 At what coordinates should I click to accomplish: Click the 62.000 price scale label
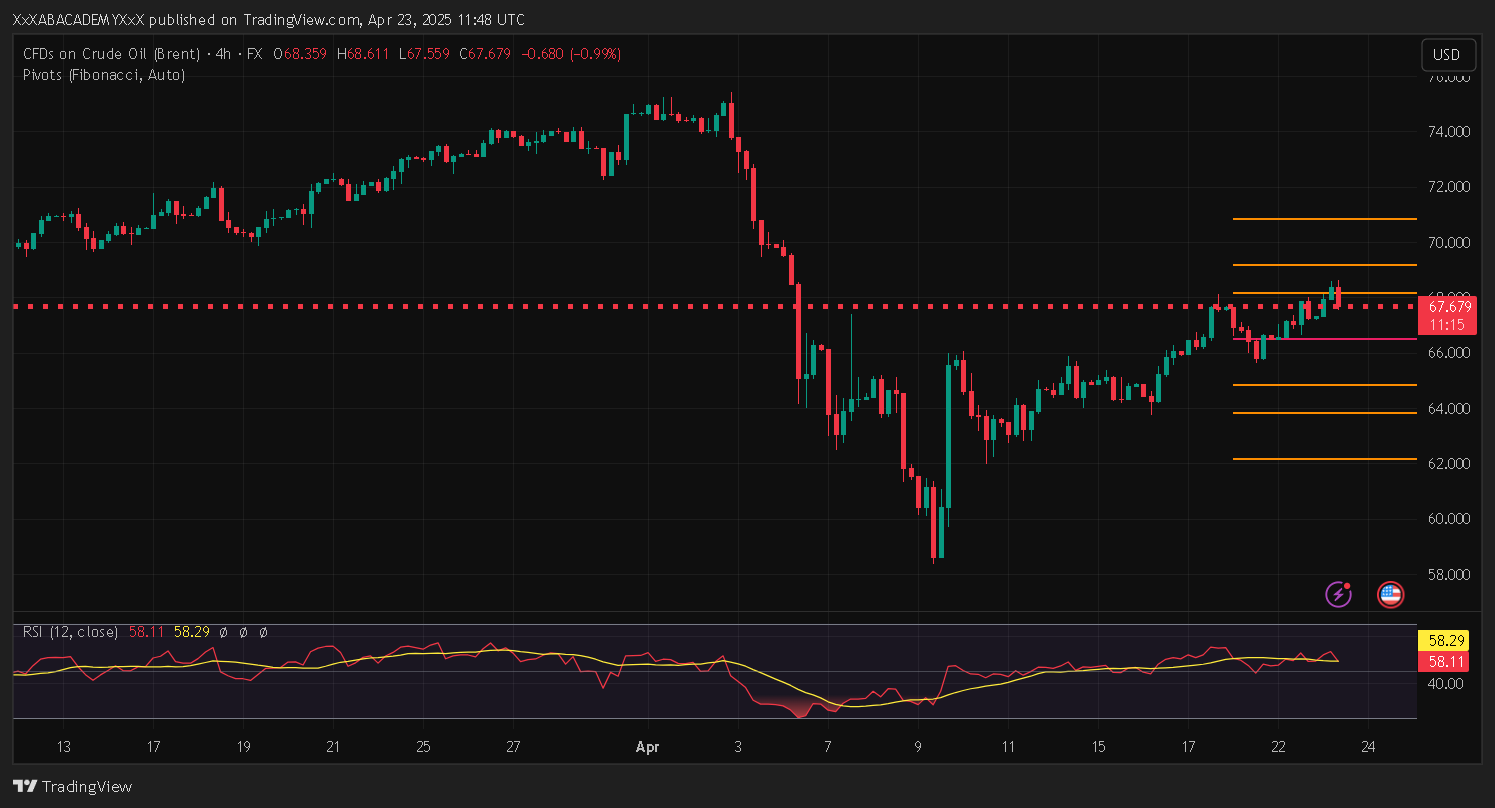click(x=1447, y=464)
